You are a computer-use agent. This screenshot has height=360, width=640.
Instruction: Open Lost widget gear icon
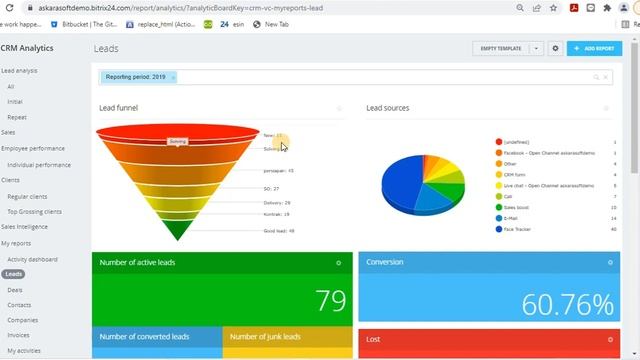[610, 340]
